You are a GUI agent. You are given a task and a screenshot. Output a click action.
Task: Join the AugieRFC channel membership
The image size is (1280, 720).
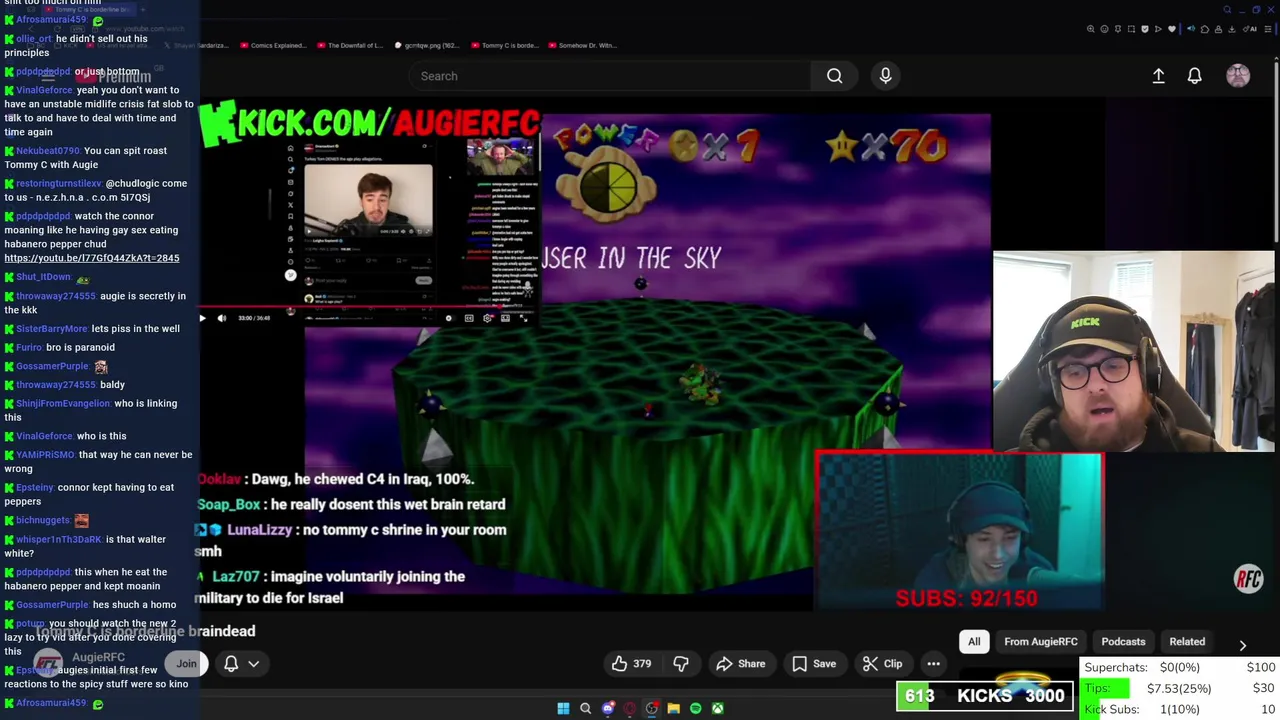(x=186, y=664)
